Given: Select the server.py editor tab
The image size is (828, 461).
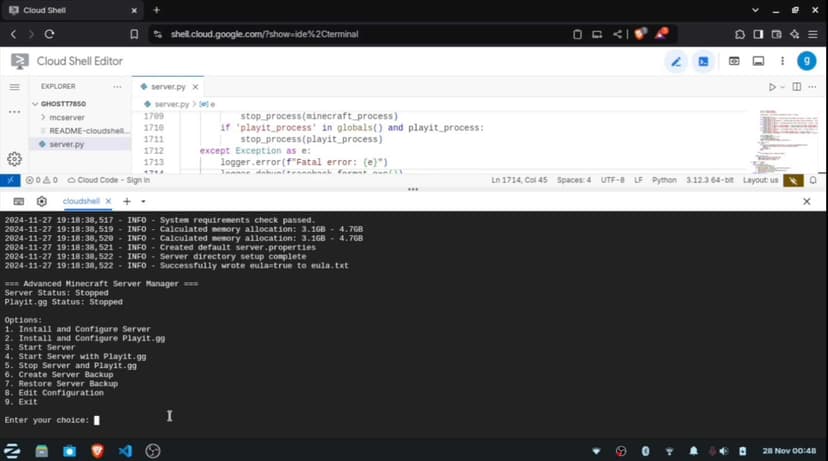Looking at the screenshot, I should (168, 87).
